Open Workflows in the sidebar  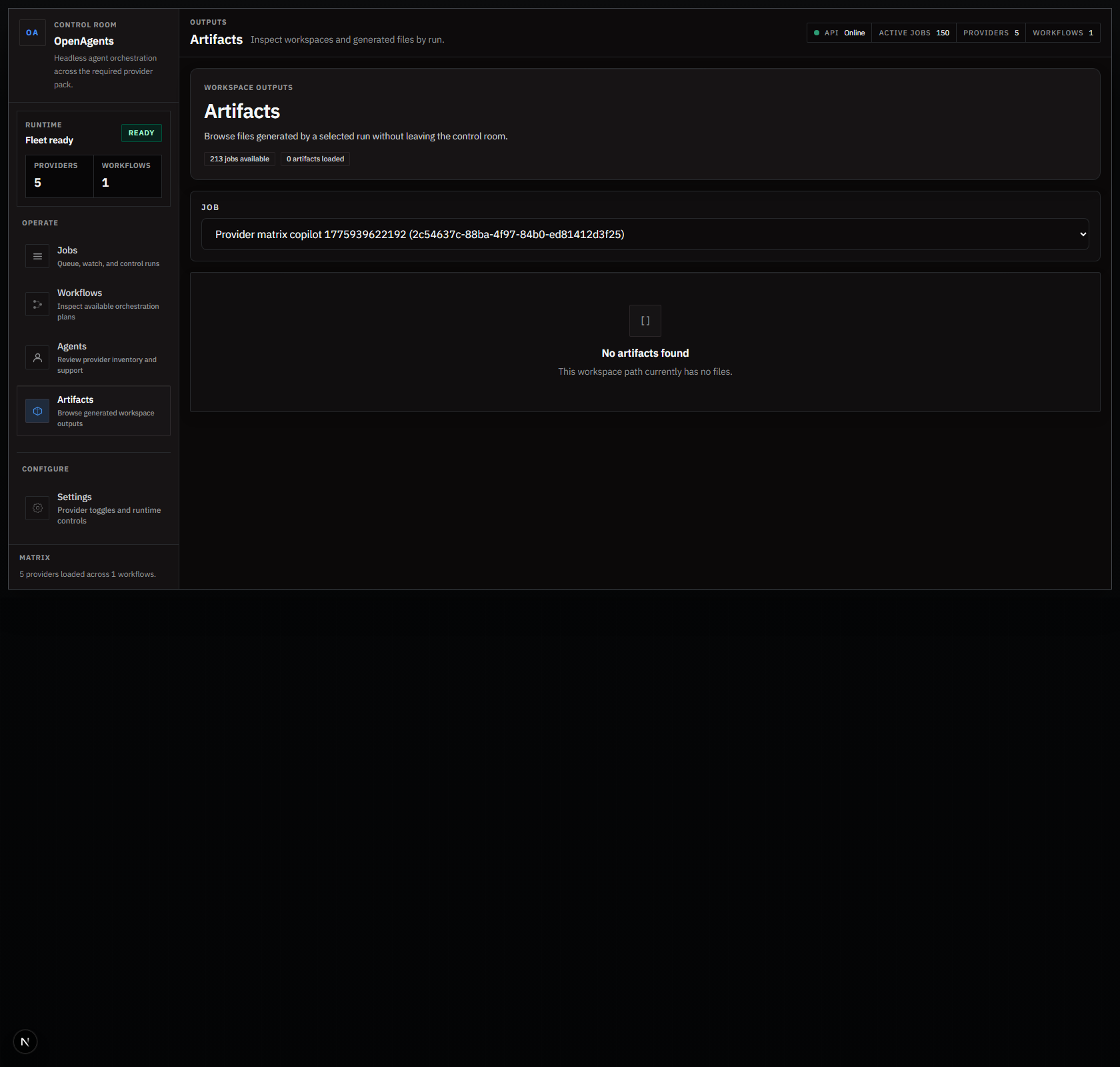click(93, 304)
